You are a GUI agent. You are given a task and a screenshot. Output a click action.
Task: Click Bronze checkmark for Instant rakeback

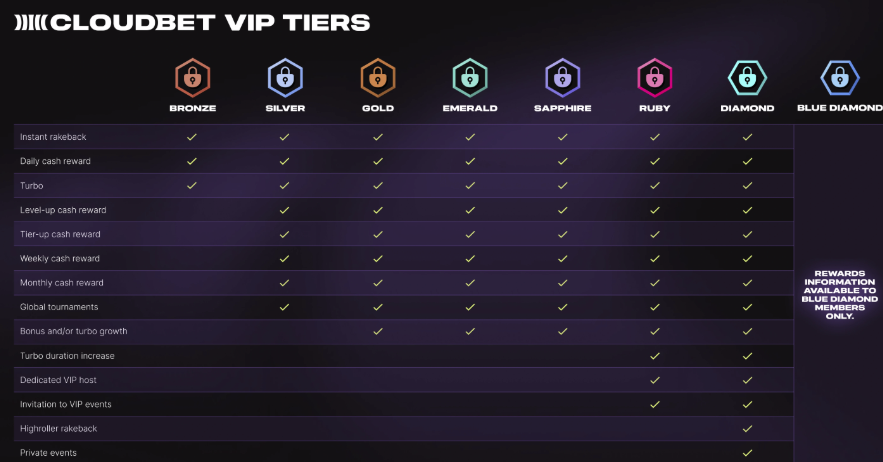tap(192, 137)
